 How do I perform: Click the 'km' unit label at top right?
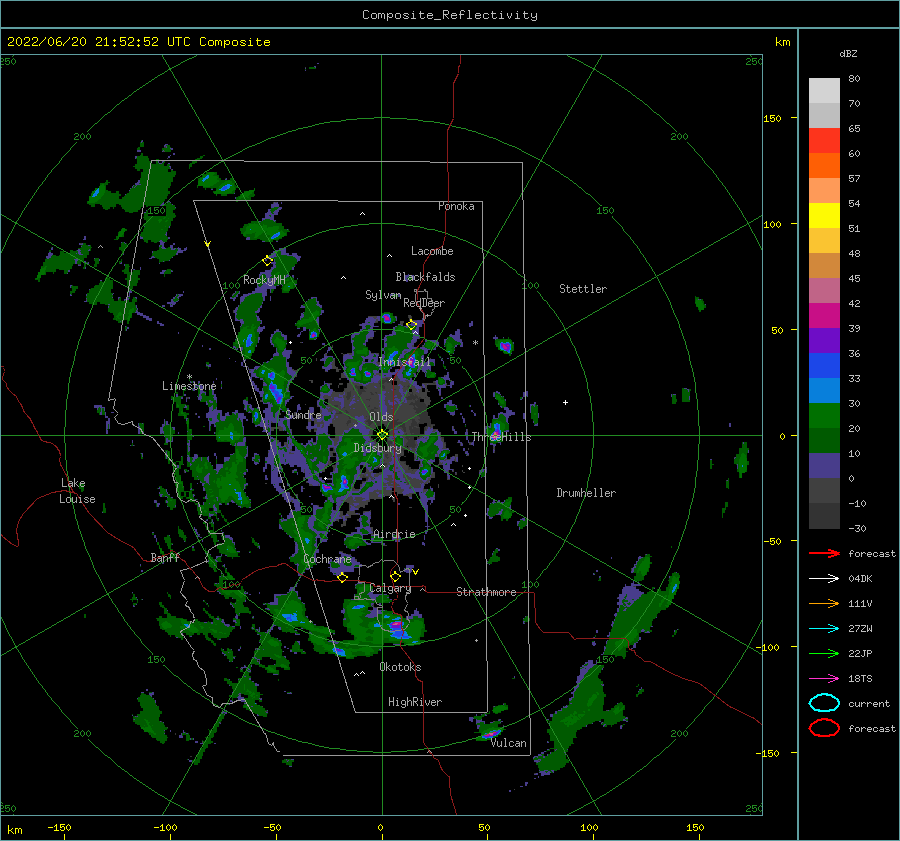point(782,42)
